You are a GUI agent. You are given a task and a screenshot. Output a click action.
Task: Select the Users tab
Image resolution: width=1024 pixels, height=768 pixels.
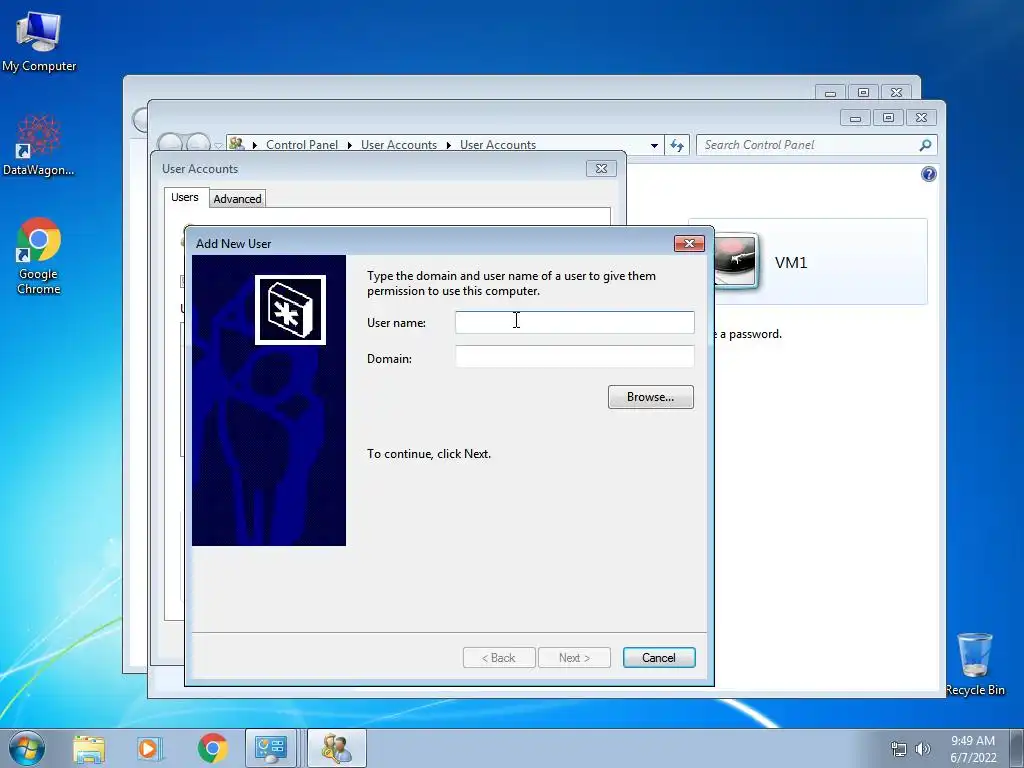click(185, 197)
